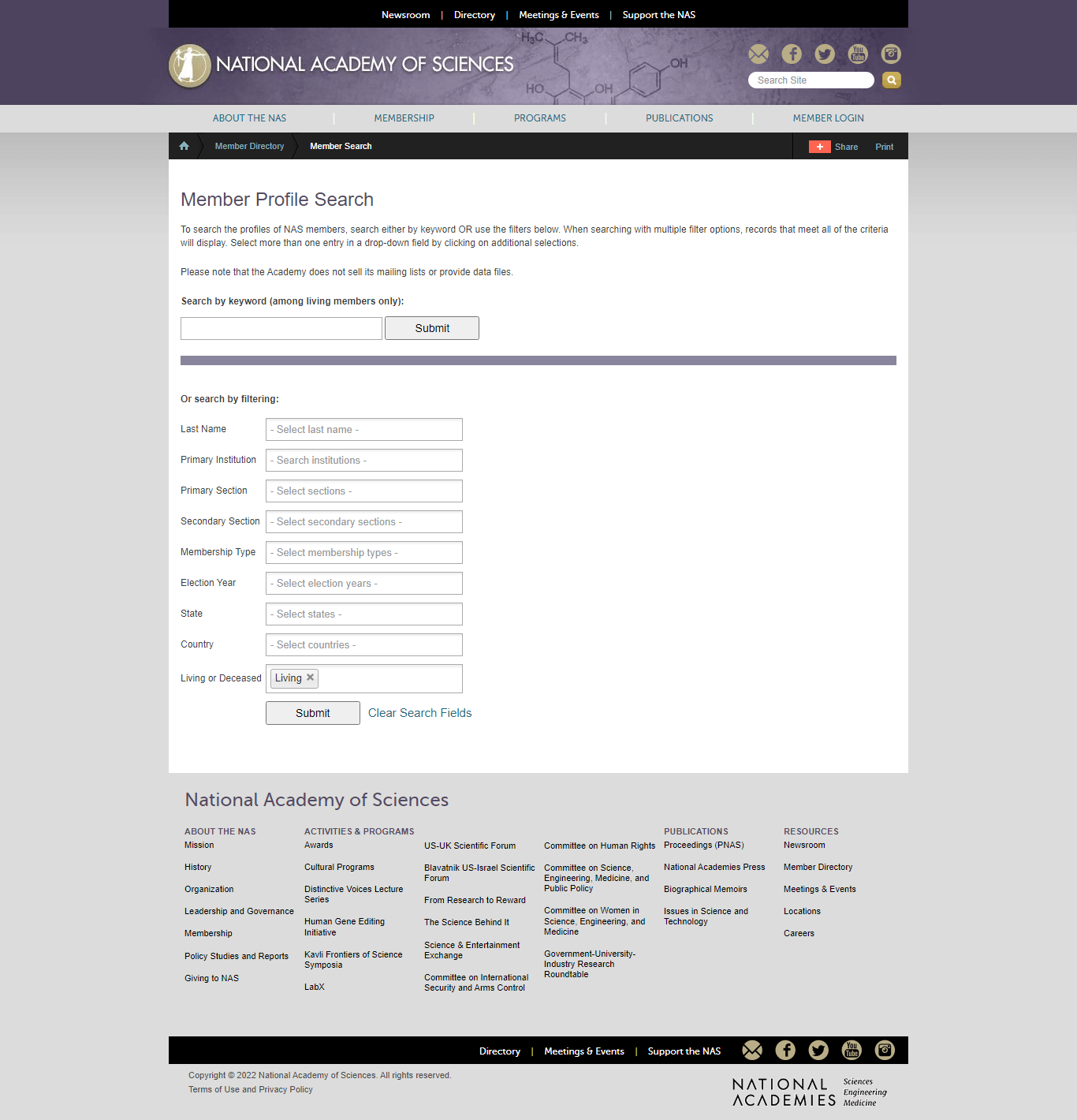The width and height of the screenshot is (1077, 1120).
Task: Open the Membership menu item
Action: point(404,118)
